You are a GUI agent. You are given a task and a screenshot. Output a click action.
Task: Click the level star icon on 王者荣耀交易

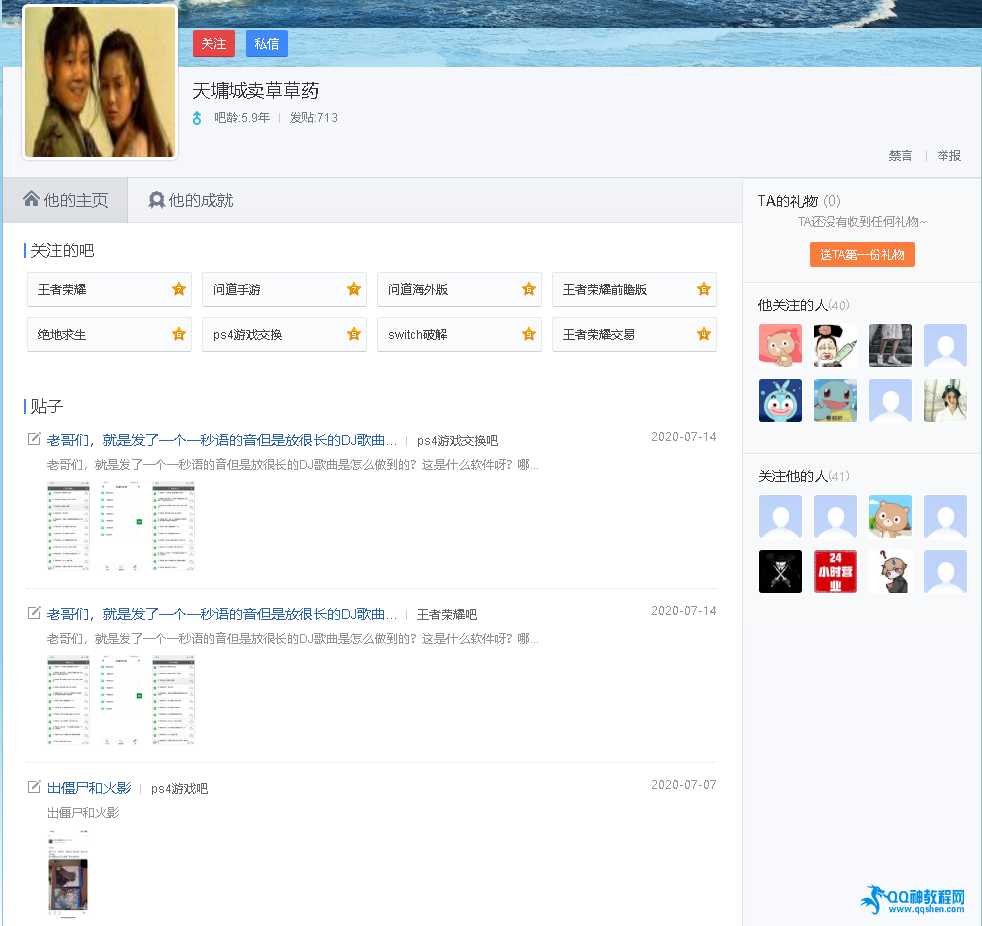704,334
